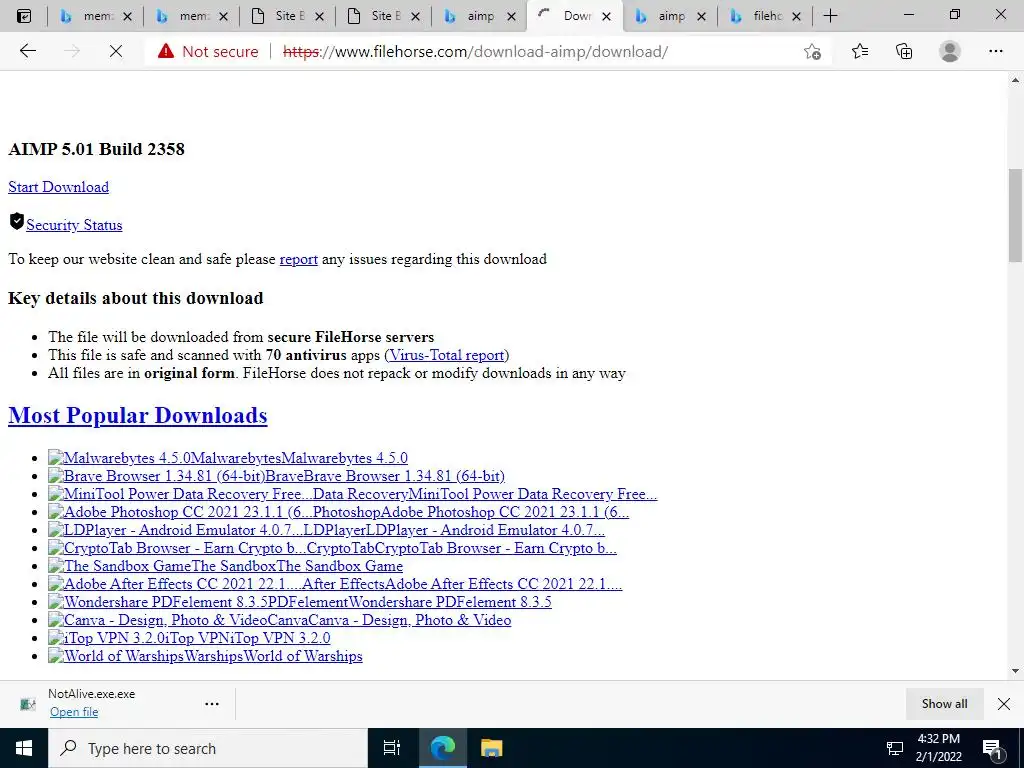Open Task View on the taskbar
The width and height of the screenshot is (1024, 768).
(x=392, y=748)
